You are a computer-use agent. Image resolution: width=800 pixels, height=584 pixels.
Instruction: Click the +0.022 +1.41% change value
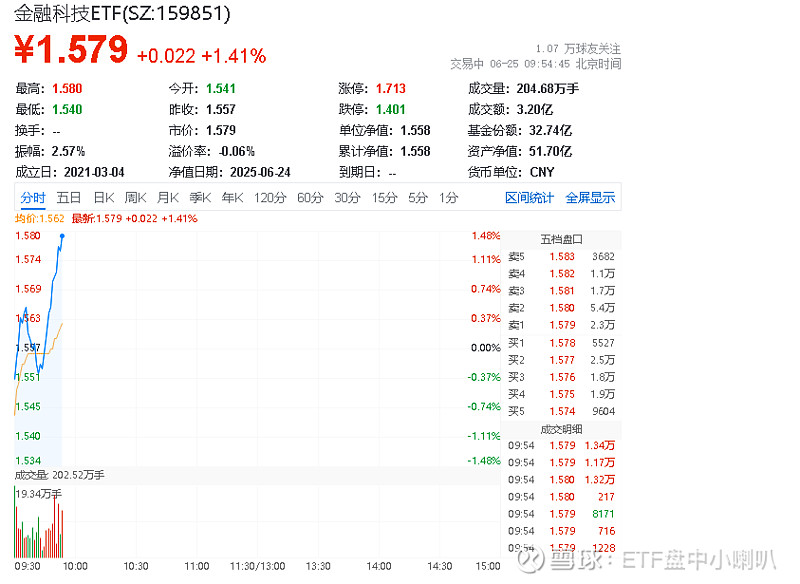(202, 56)
